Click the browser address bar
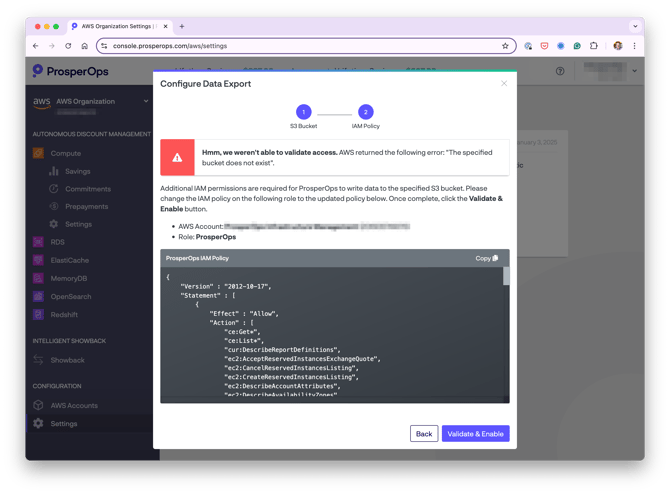This screenshot has width=670, height=494. click(306, 46)
